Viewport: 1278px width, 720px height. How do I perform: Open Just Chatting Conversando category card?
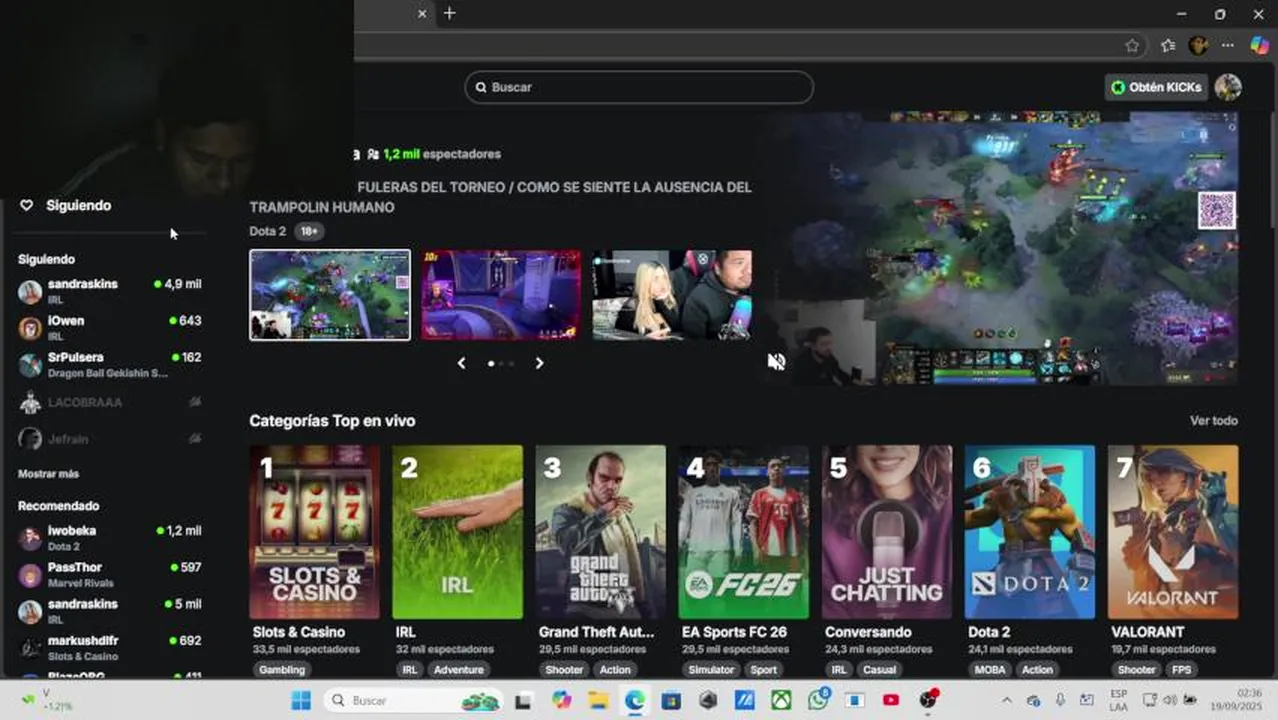(x=887, y=532)
